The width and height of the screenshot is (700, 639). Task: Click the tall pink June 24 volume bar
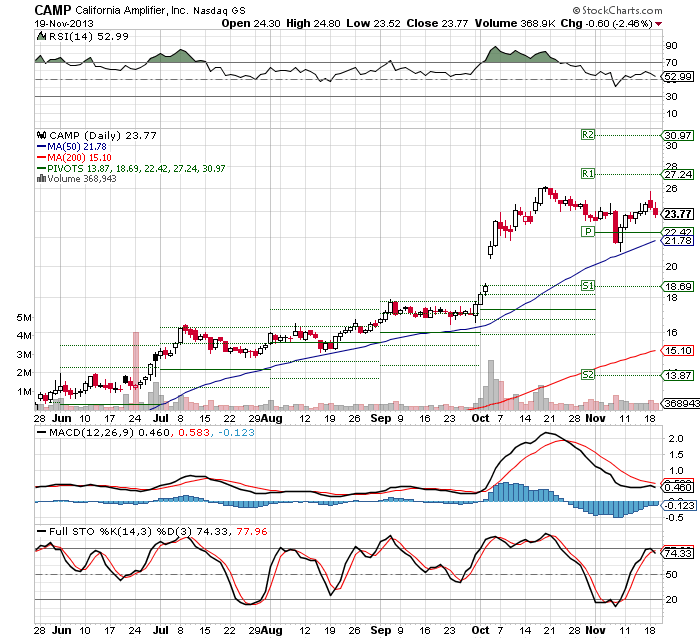(x=136, y=371)
